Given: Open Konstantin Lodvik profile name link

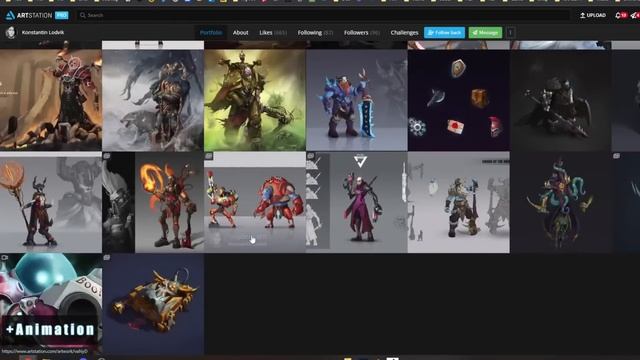Looking at the screenshot, I should pyautogui.click(x=43, y=32).
